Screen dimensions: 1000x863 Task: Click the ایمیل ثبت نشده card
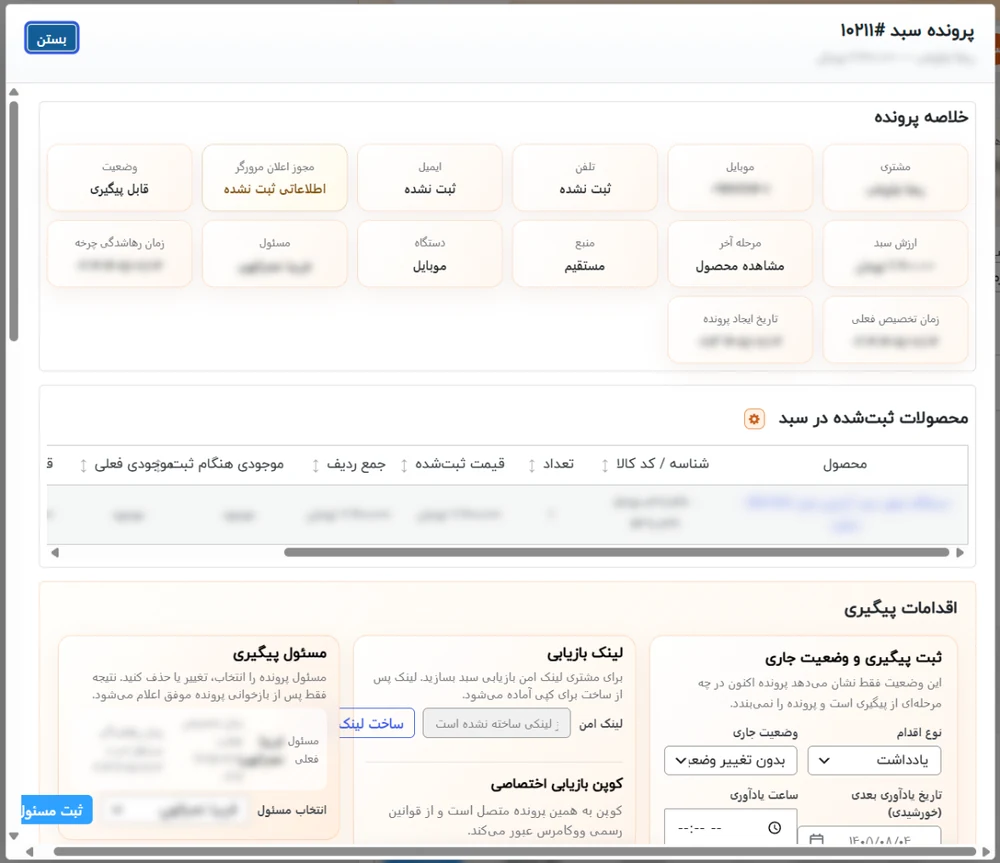pos(430,177)
